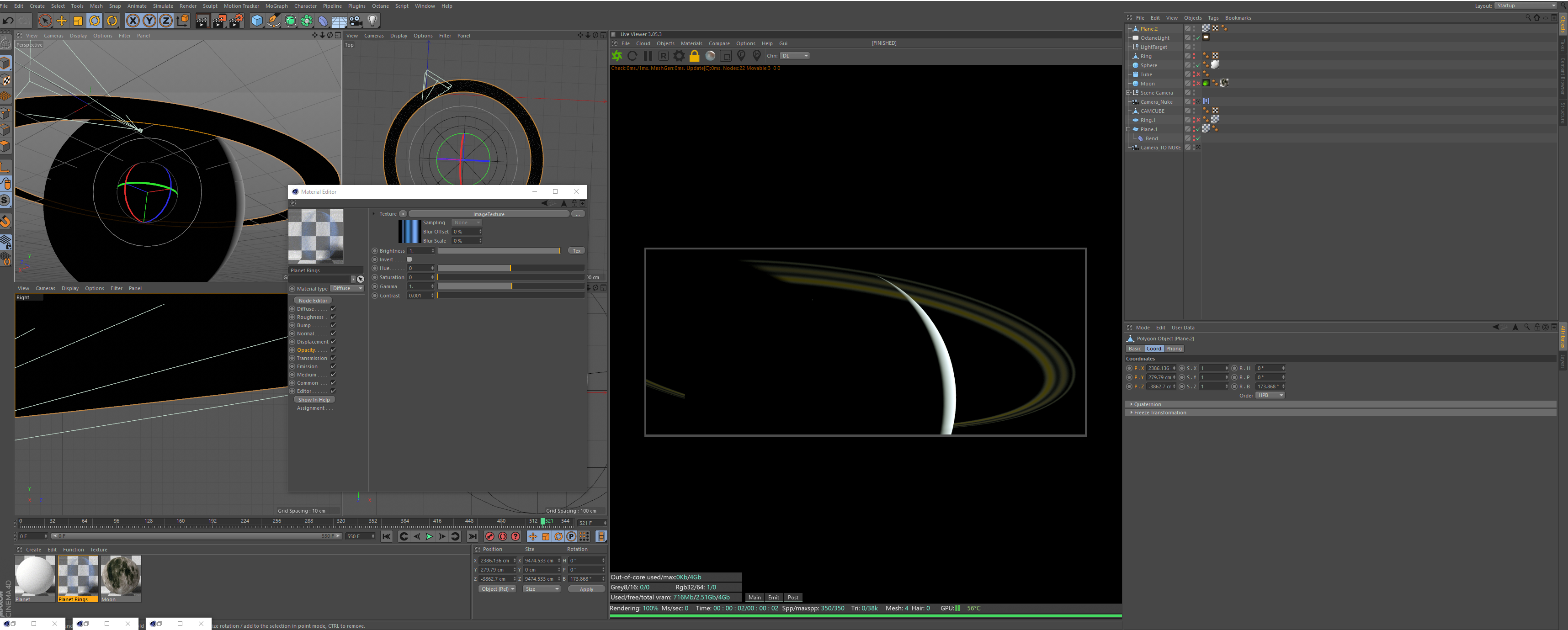The image size is (1568, 630).
Task: Enable the Invert checkbox in Material Editor
Action: (x=409, y=259)
